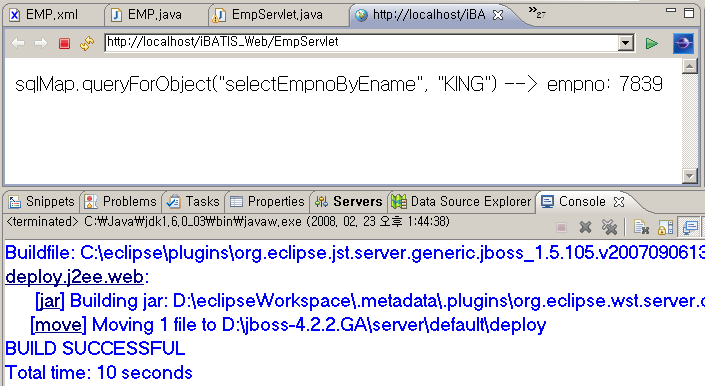Click the [jar] link in console output
The image size is (705, 386).
tap(50, 301)
